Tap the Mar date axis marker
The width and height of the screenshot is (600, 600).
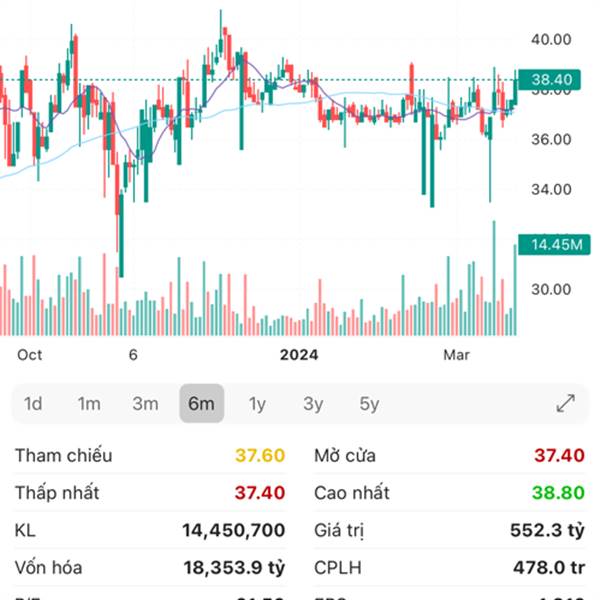[x=456, y=354]
